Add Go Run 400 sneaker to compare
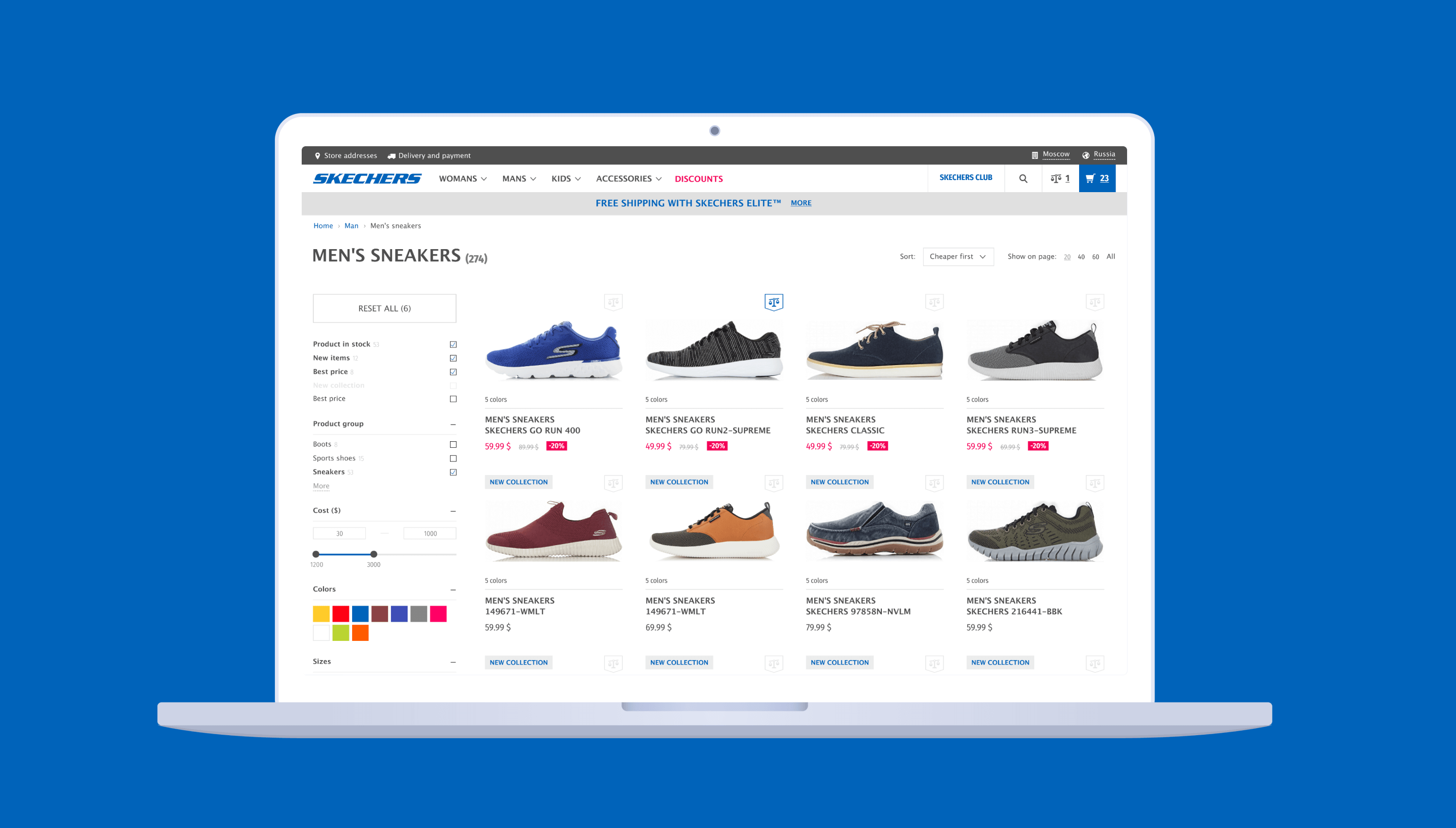The height and width of the screenshot is (828, 1456). pyautogui.click(x=613, y=302)
